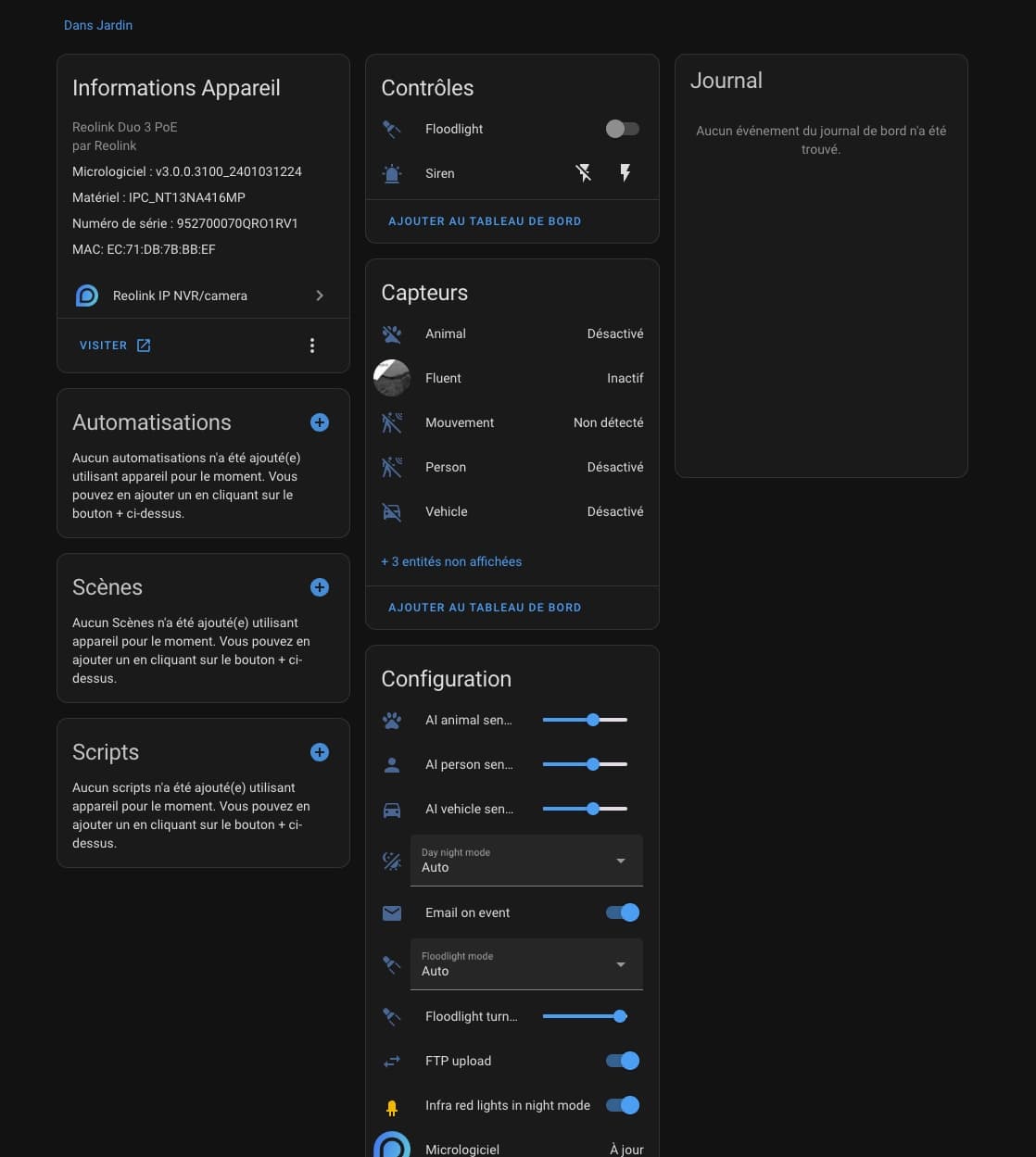
Task: Open the Reolink IP NVR/camera integration entry
Action: [x=203, y=296]
